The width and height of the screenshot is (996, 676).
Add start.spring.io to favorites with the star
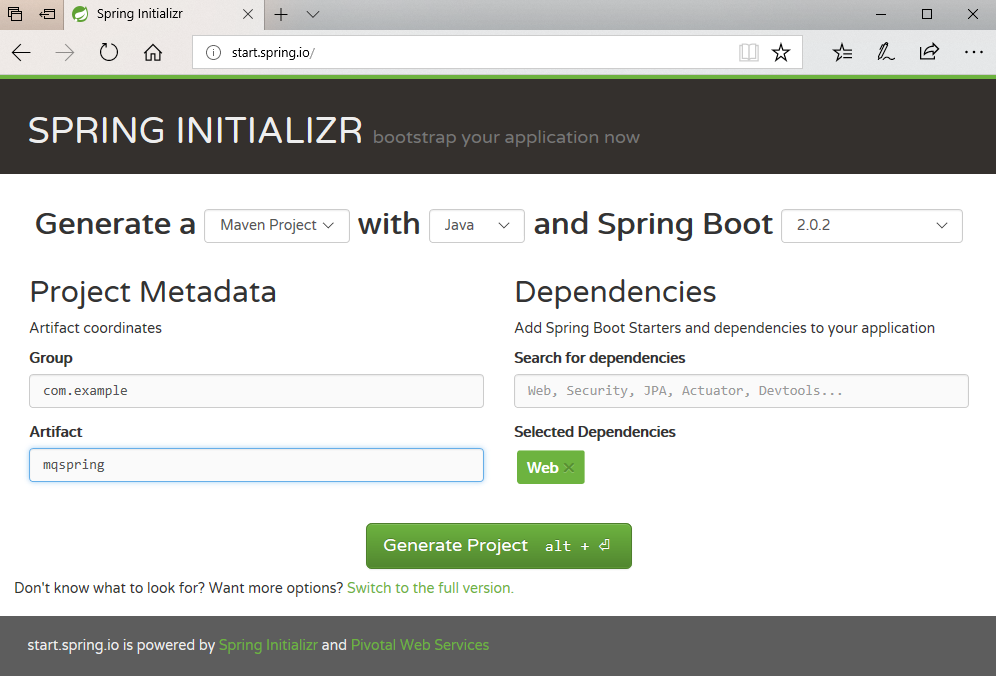tap(781, 51)
